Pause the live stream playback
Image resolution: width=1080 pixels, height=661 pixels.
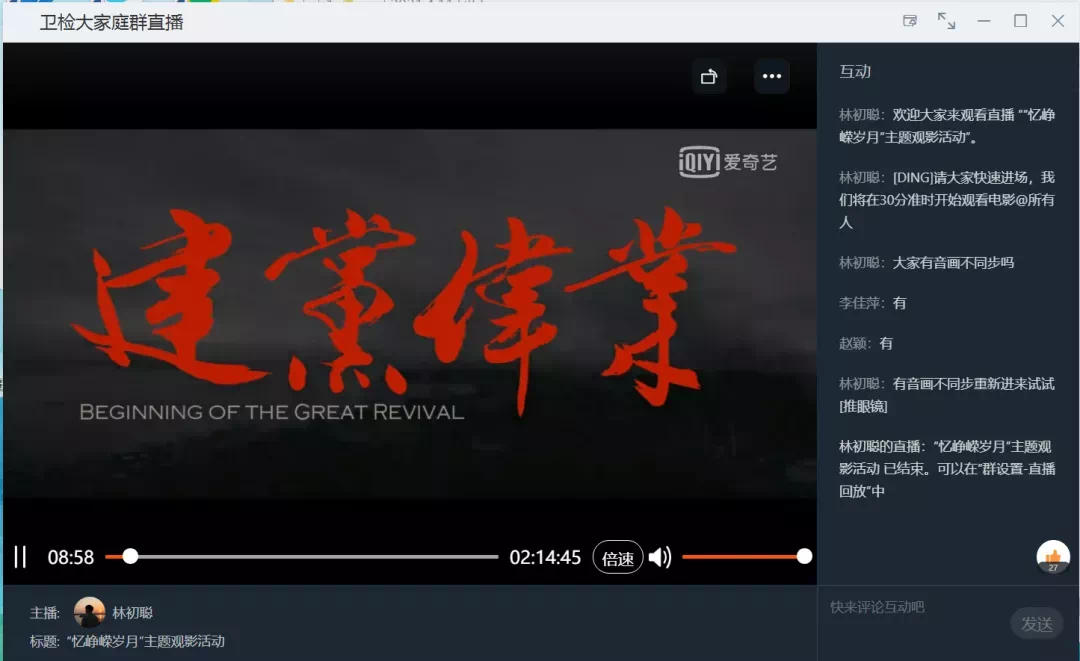coord(21,557)
